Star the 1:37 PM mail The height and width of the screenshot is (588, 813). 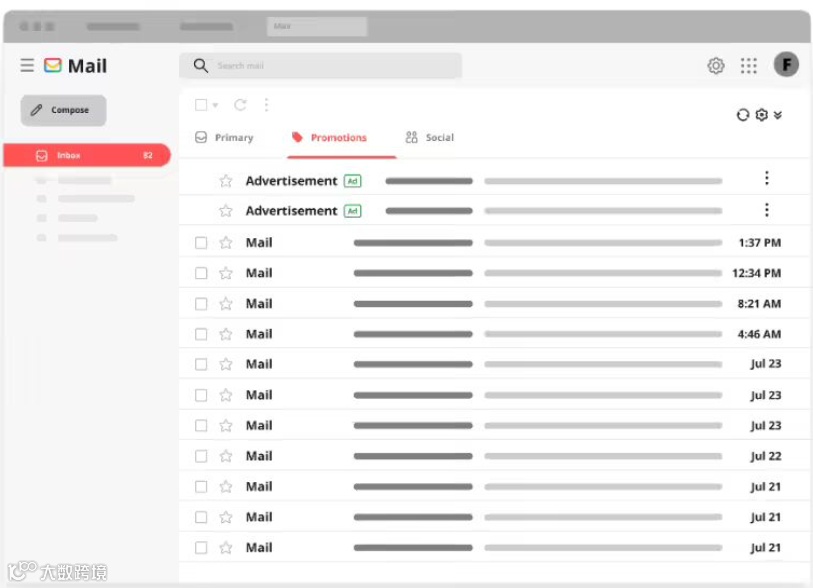(x=226, y=243)
